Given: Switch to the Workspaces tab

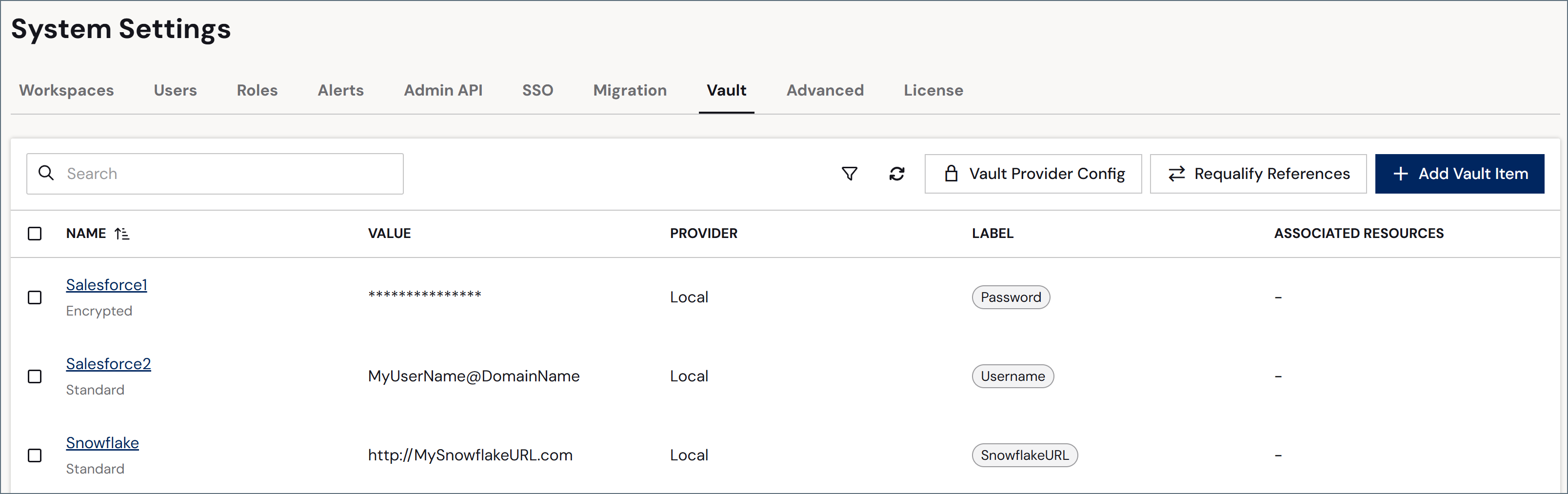Looking at the screenshot, I should point(66,91).
